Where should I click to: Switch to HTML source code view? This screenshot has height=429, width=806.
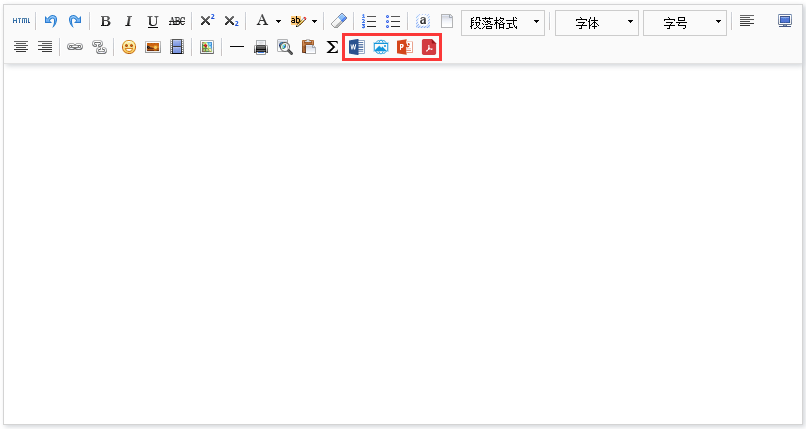(21, 21)
